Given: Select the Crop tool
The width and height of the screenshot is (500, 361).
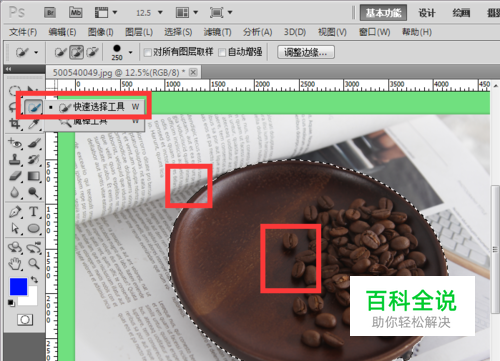Looking at the screenshot, I should click(x=14, y=124).
